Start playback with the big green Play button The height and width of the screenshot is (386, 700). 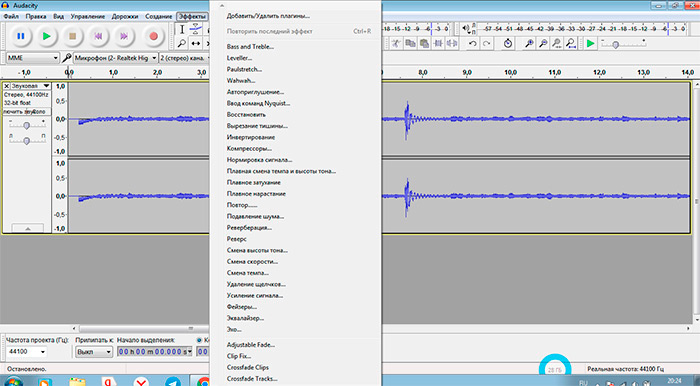point(46,36)
